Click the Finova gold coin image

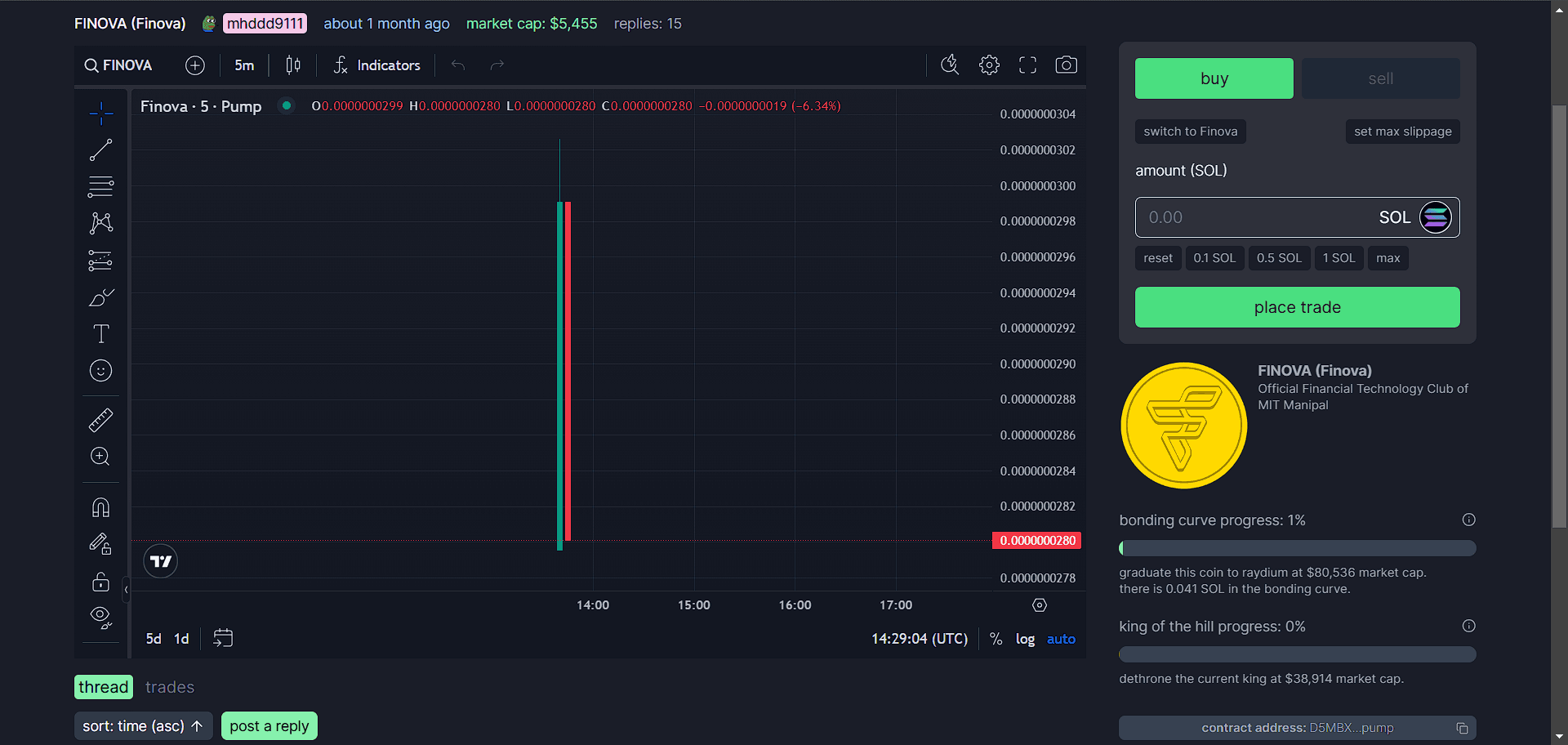(x=1184, y=426)
